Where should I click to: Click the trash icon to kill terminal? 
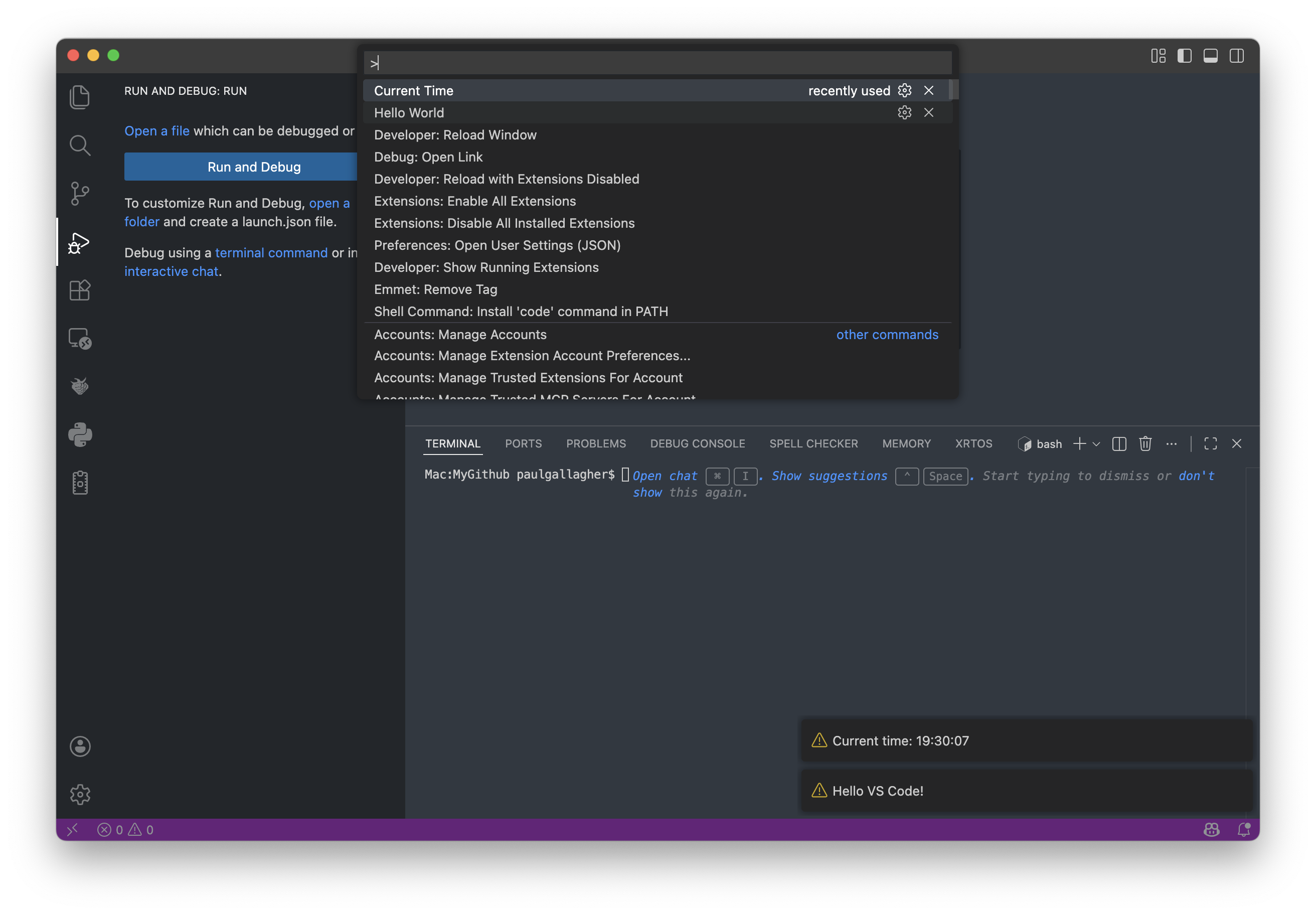point(1144,444)
